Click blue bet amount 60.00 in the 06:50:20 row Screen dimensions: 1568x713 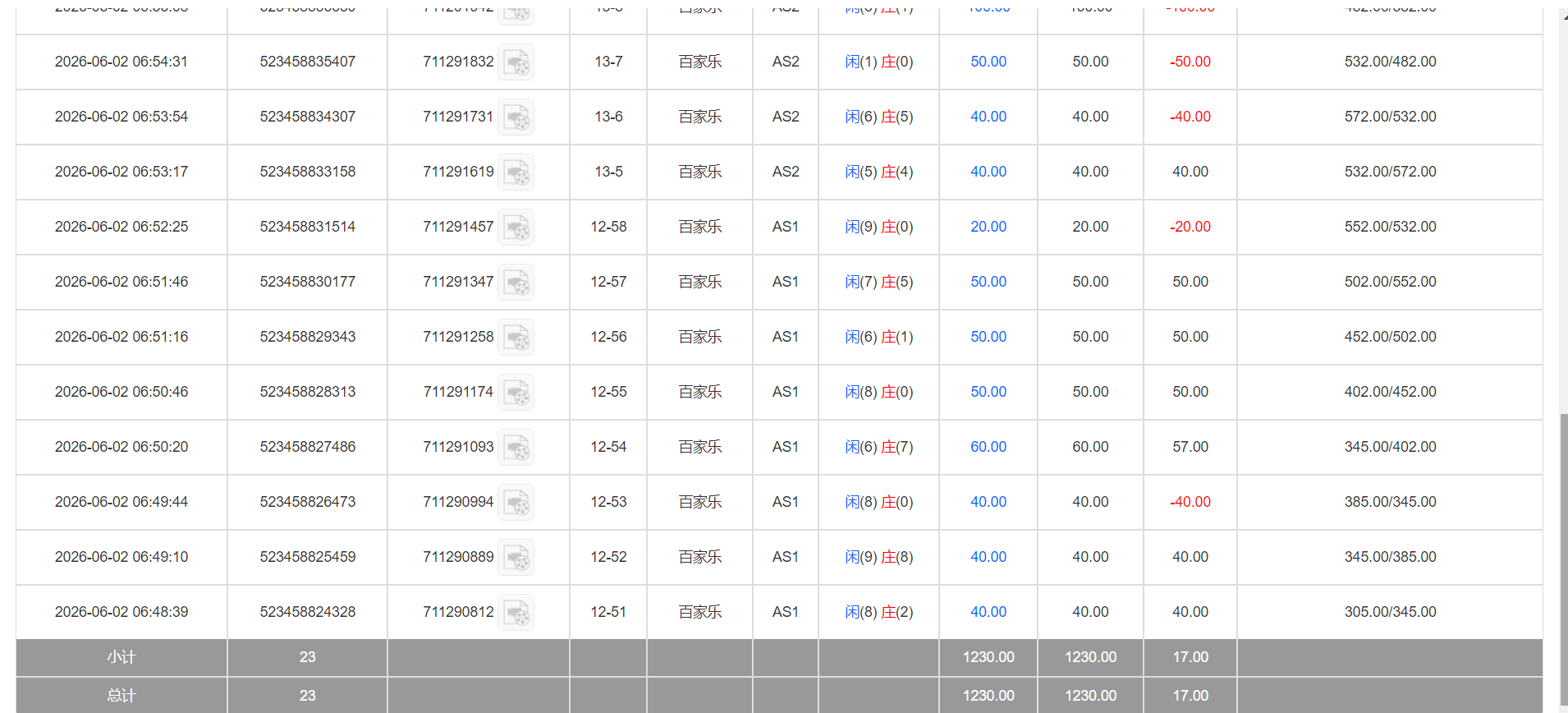point(988,447)
